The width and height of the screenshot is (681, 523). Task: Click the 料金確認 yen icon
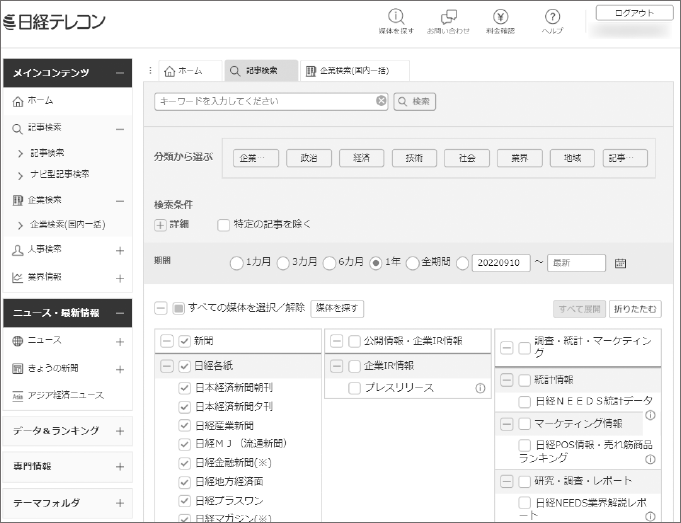click(501, 17)
